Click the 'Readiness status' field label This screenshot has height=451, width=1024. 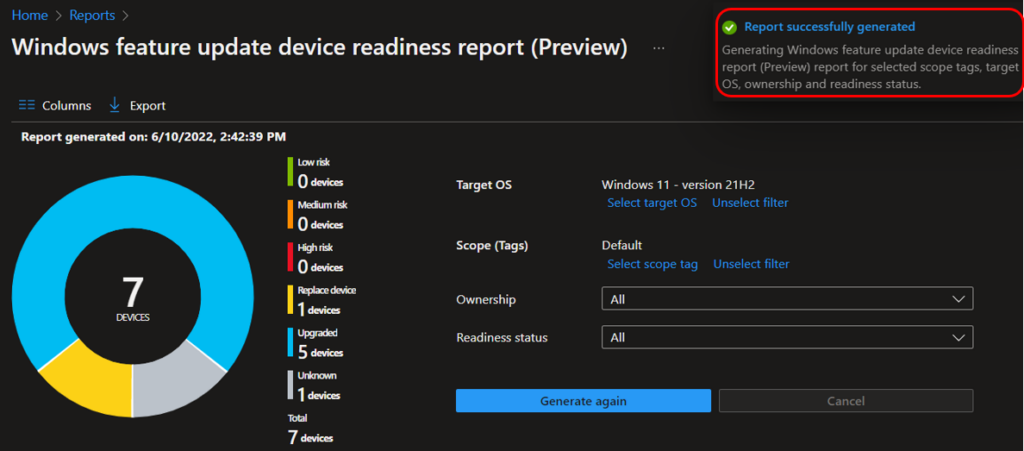coord(502,337)
